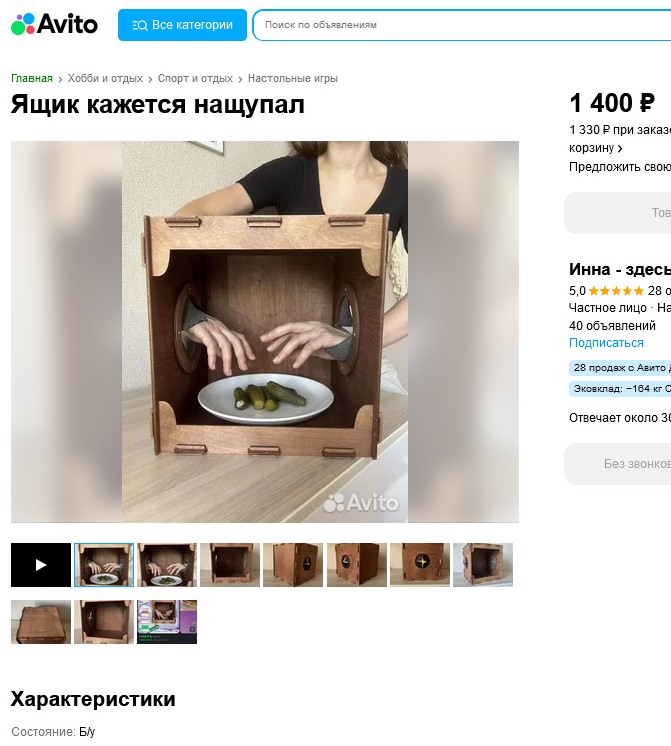Open Настольные игры breadcrumb
The height and width of the screenshot is (746, 671).
pyautogui.click(x=293, y=79)
